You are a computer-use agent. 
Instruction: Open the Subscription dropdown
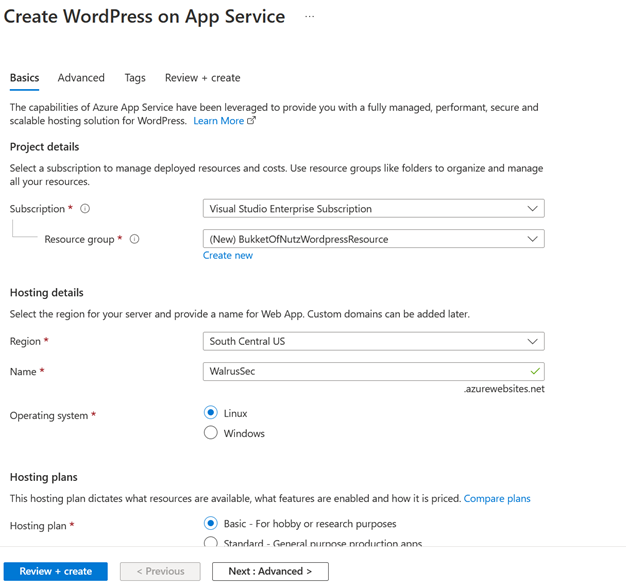[374, 208]
